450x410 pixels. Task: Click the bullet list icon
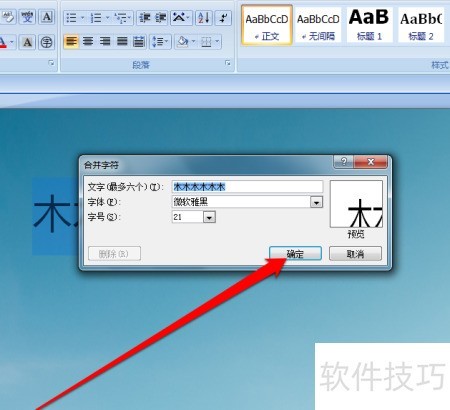tap(71, 17)
